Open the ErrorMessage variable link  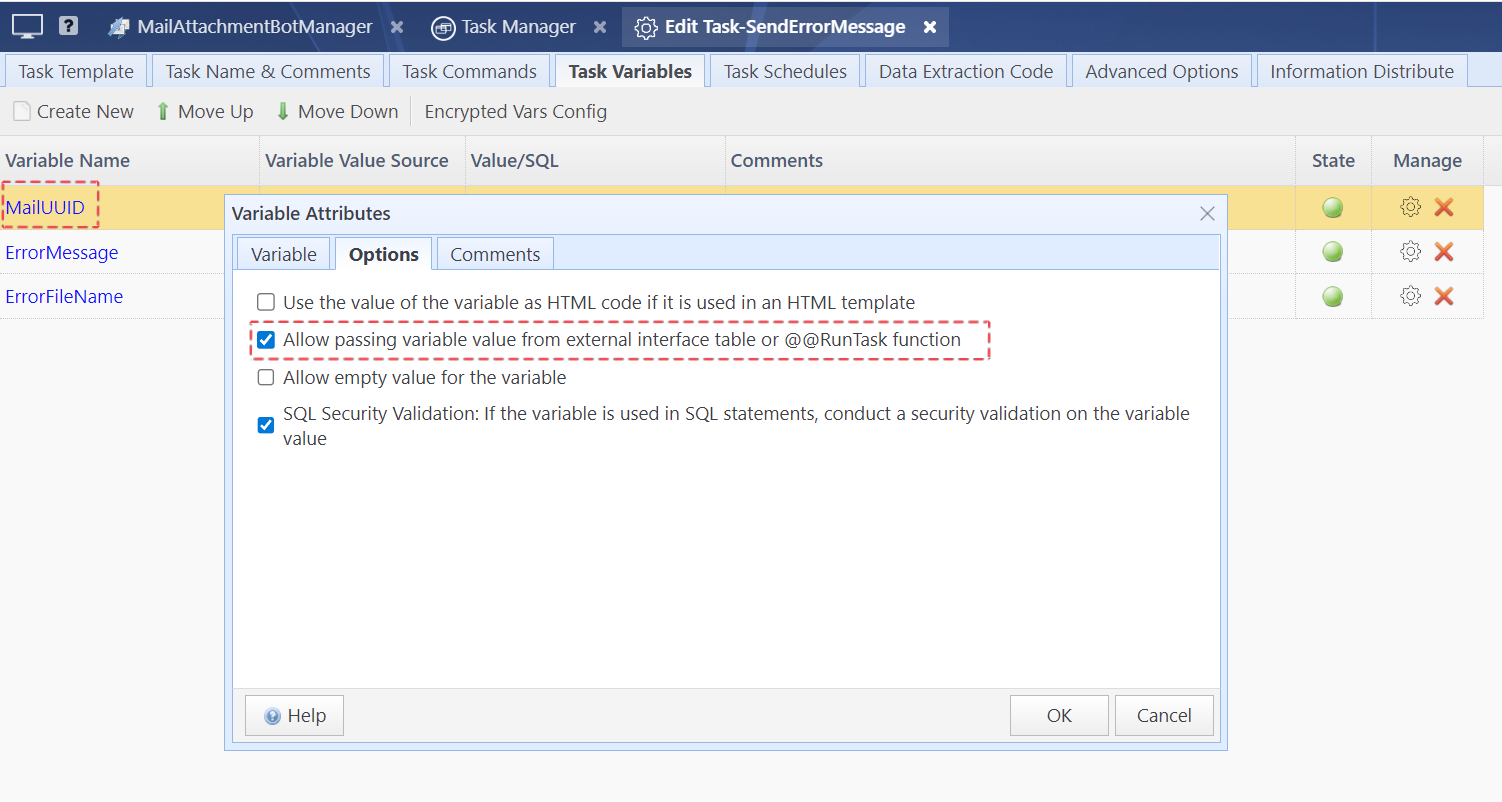point(62,253)
